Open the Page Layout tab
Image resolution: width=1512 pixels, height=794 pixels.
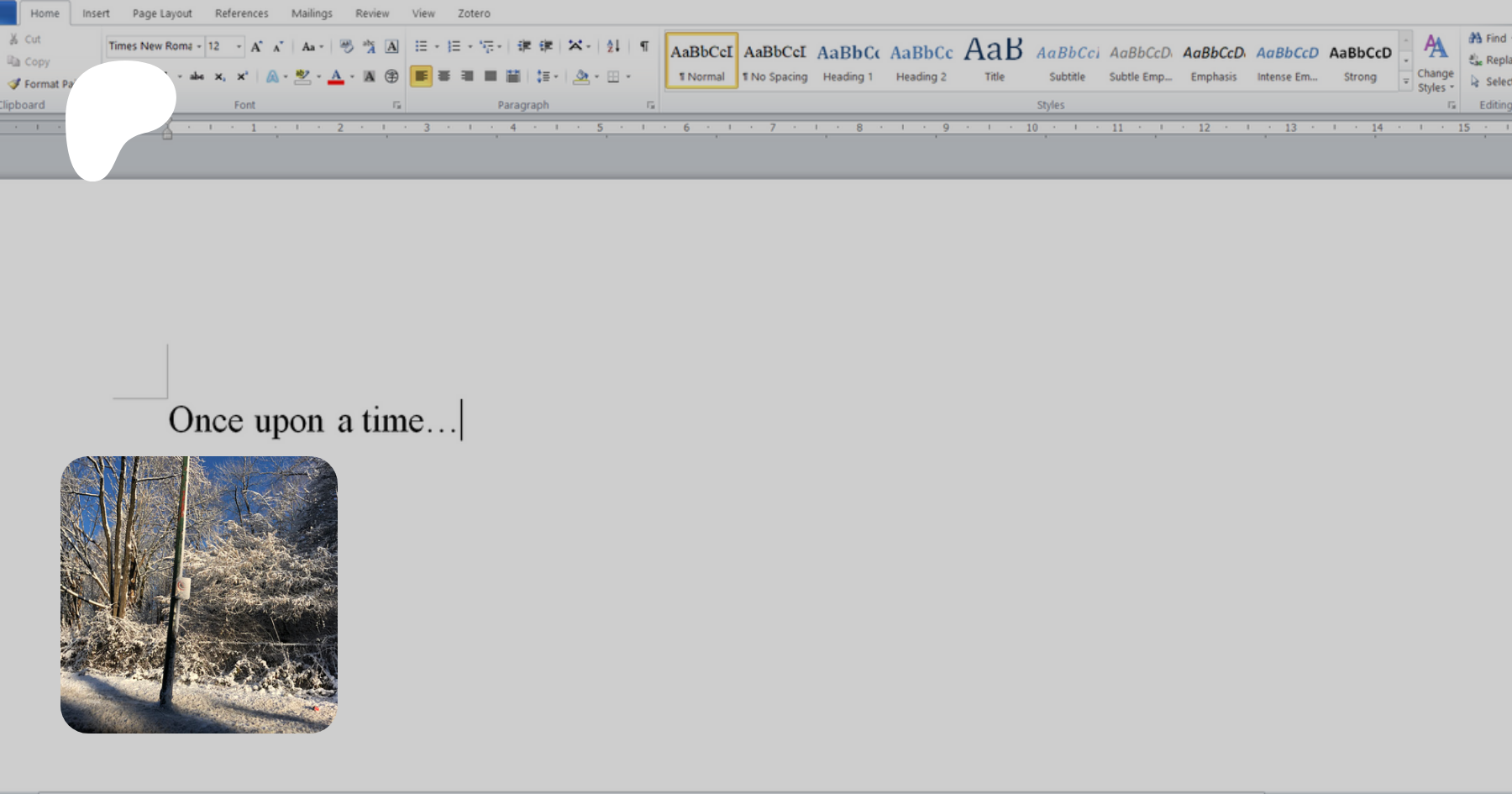click(x=162, y=13)
